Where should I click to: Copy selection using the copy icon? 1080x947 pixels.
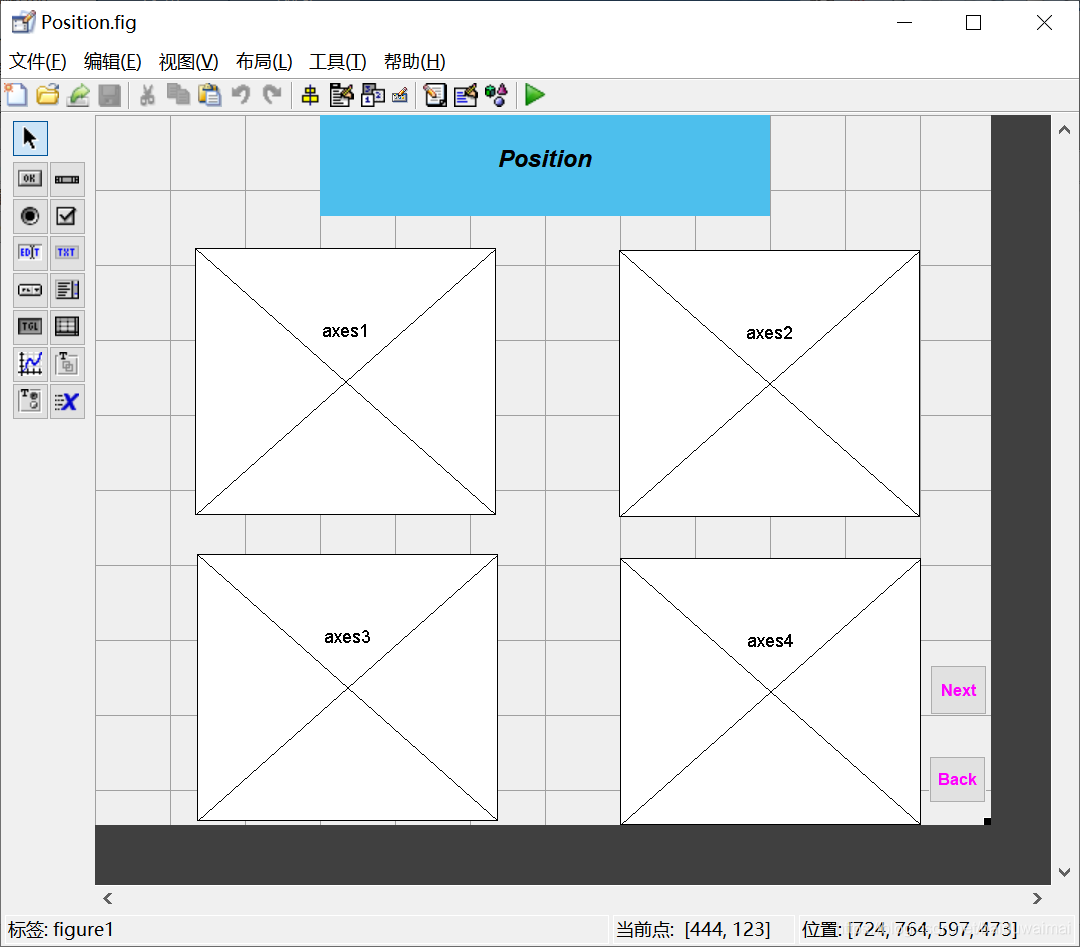tap(178, 95)
